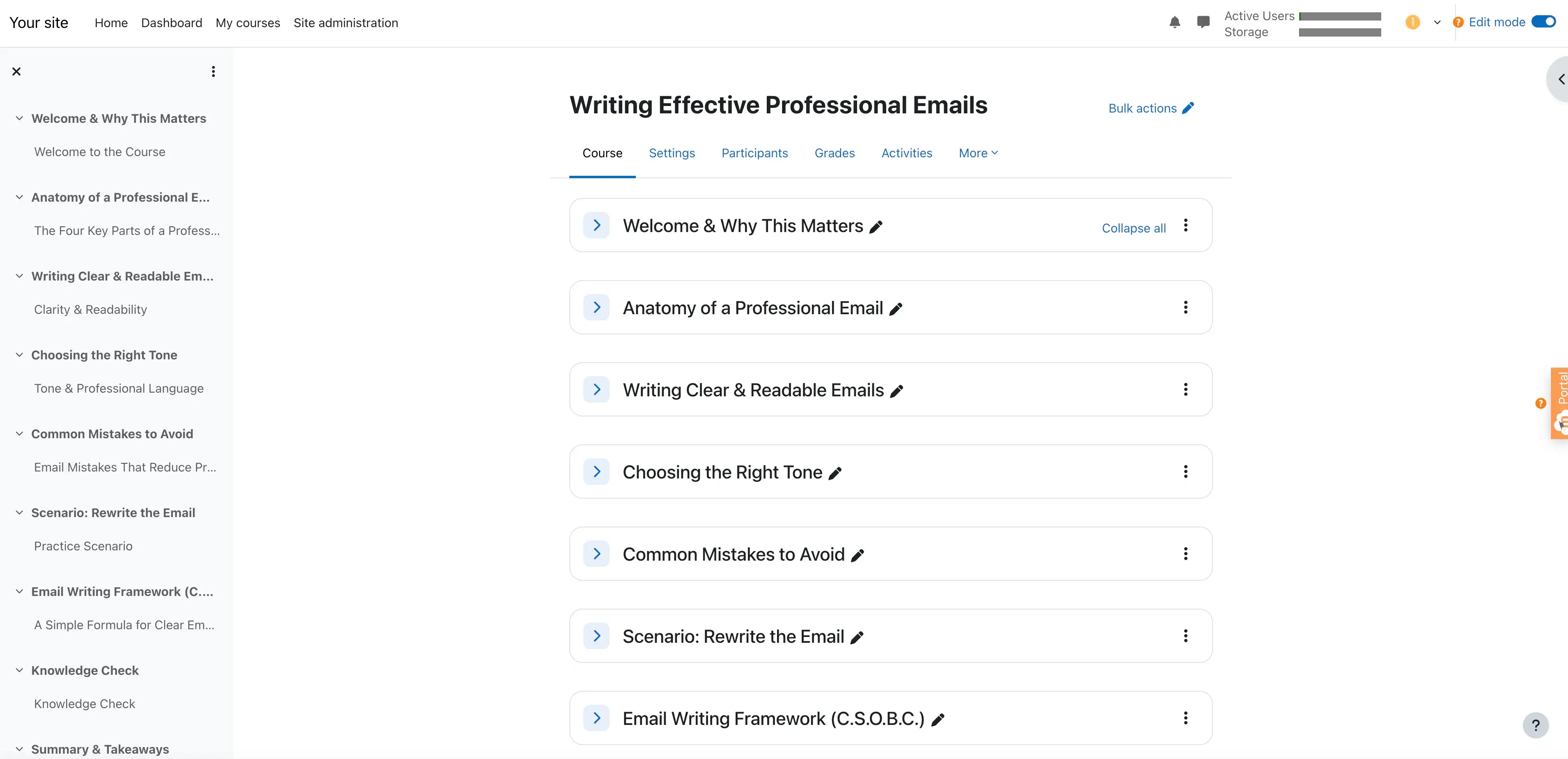Open course index options kebab menu
Viewport: 1568px width, 759px height.
click(x=213, y=71)
